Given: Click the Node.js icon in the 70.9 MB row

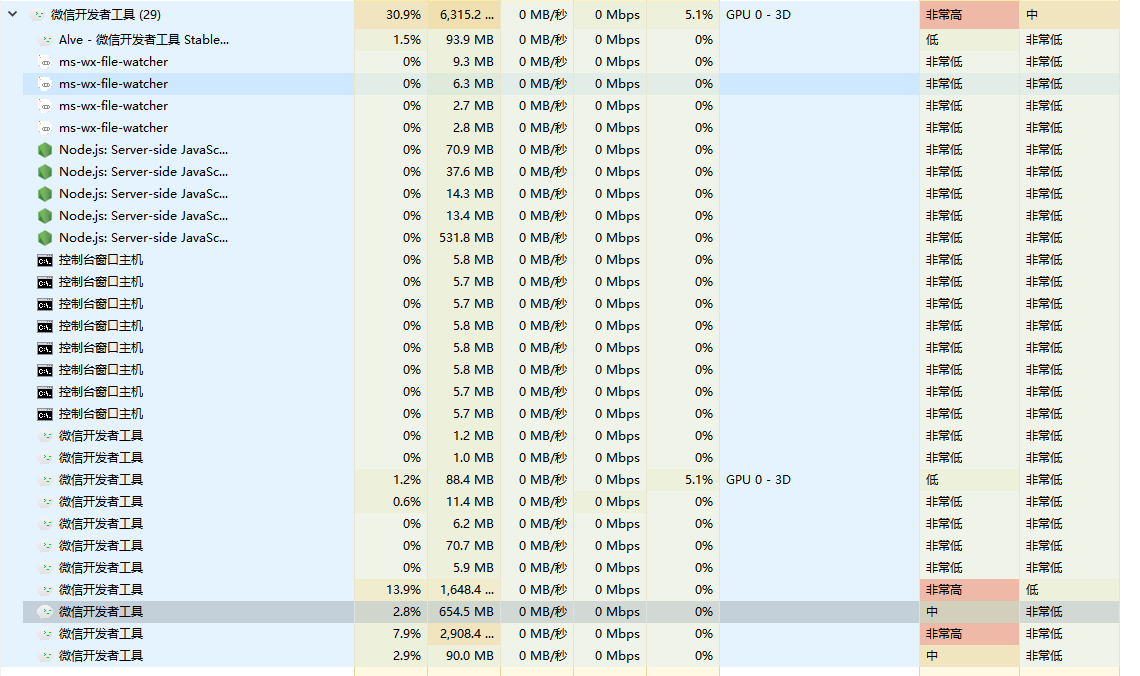Looking at the screenshot, I should [45, 150].
